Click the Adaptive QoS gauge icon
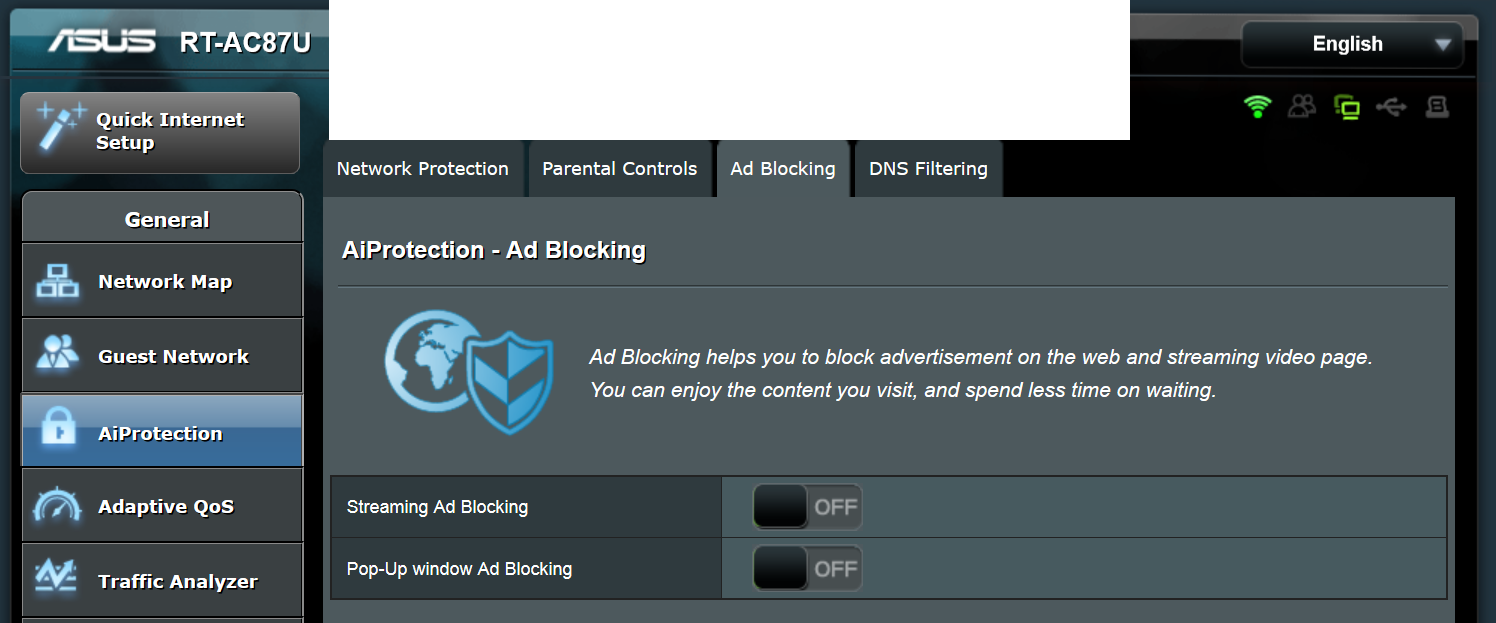 [x=57, y=506]
